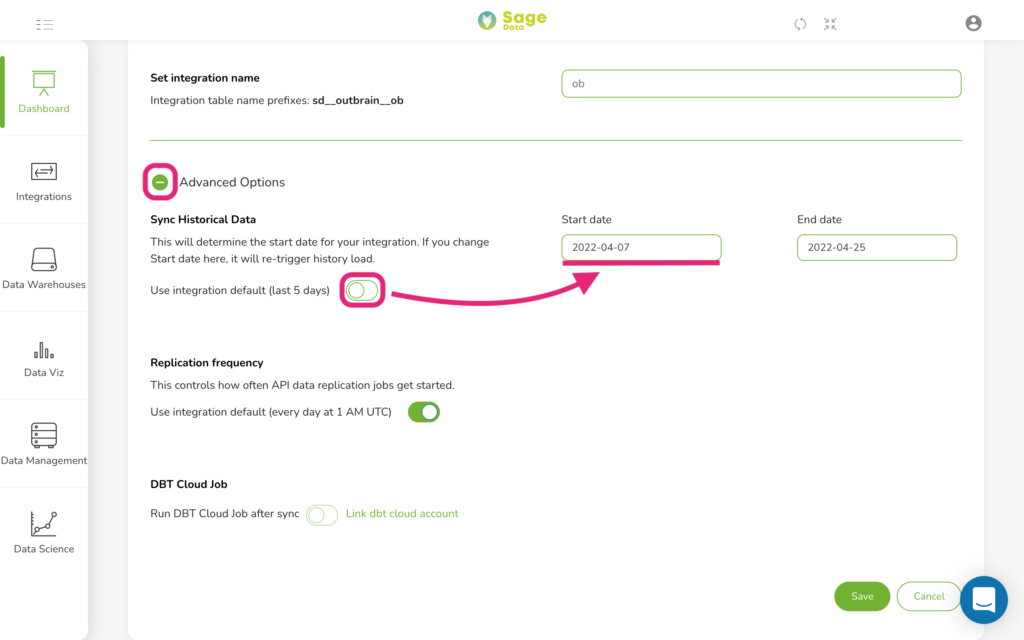The width and height of the screenshot is (1024, 640).
Task: Click the refresh sync icon in header
Action: pyautogui.click(x=800, y=24)
